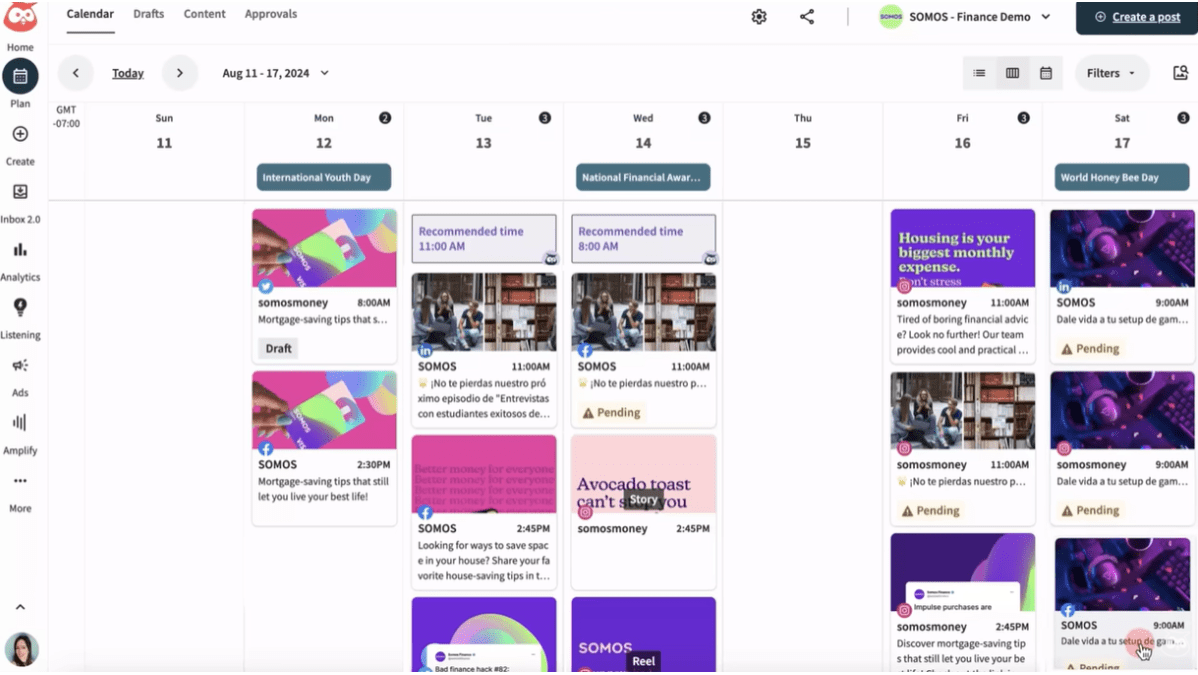Switch to the Drafts tab
Viewport: 1198px width, 675px height.
pyautogui.click(x=146, y=14)
